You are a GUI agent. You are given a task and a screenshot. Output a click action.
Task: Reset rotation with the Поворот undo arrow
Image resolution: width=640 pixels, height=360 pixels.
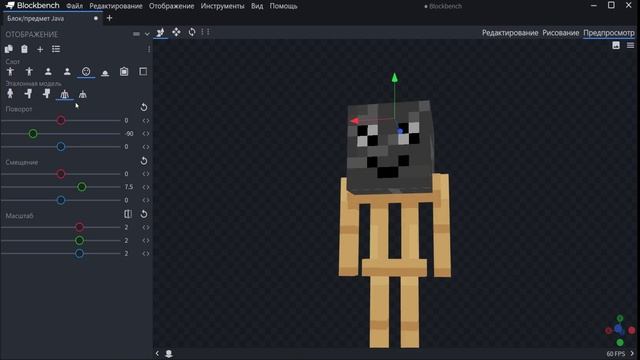pyautogui.click(x=144, y=107)
